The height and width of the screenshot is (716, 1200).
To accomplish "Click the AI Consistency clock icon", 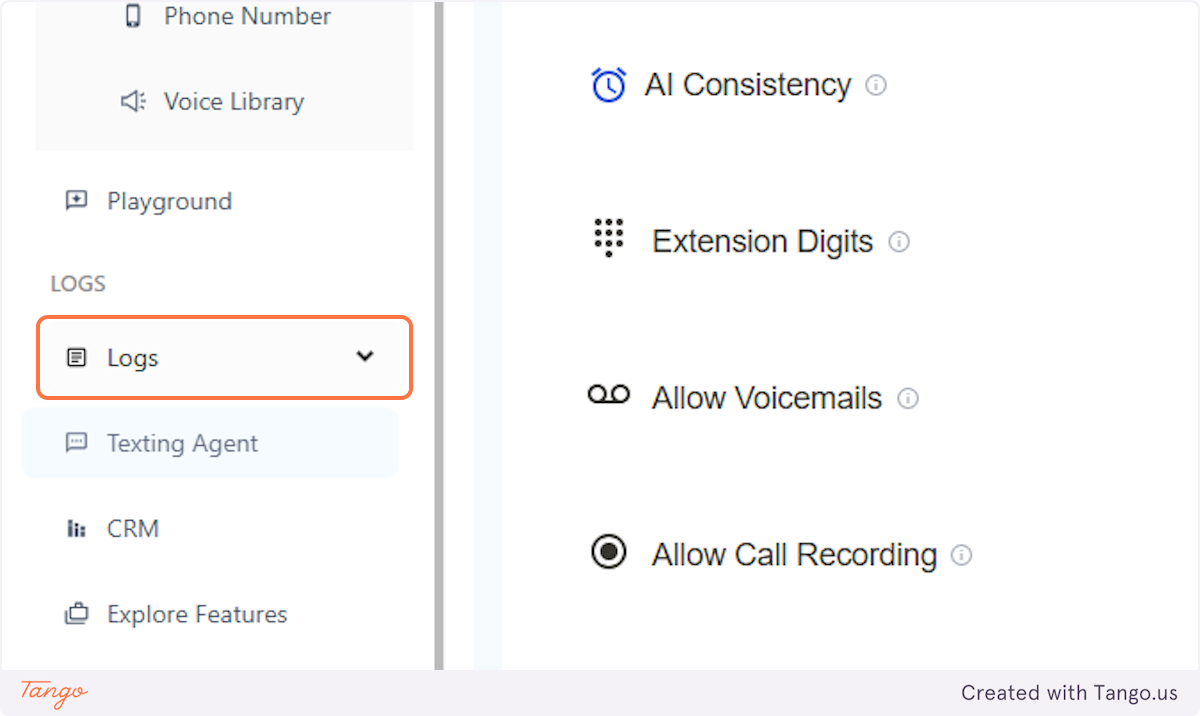I will click(608, 85).
